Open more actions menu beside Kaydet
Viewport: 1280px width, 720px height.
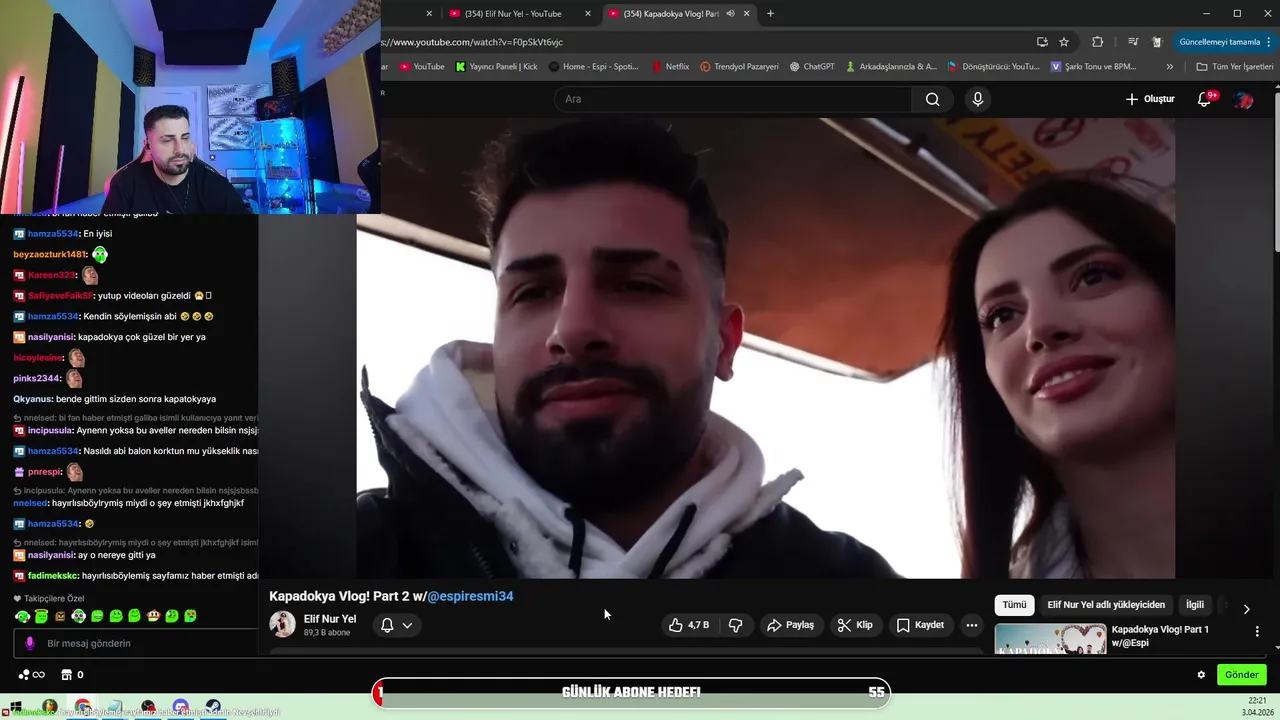pyautogui.click(x=971, y=625)
